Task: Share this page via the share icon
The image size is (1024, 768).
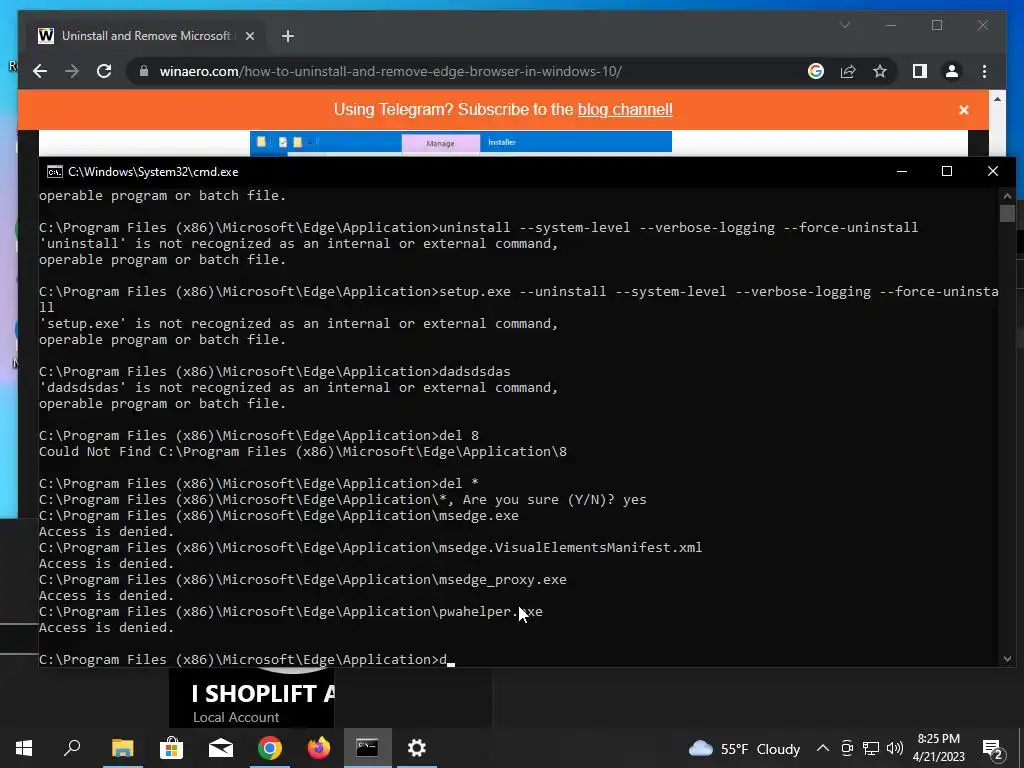Action: (x=848, y=71)
